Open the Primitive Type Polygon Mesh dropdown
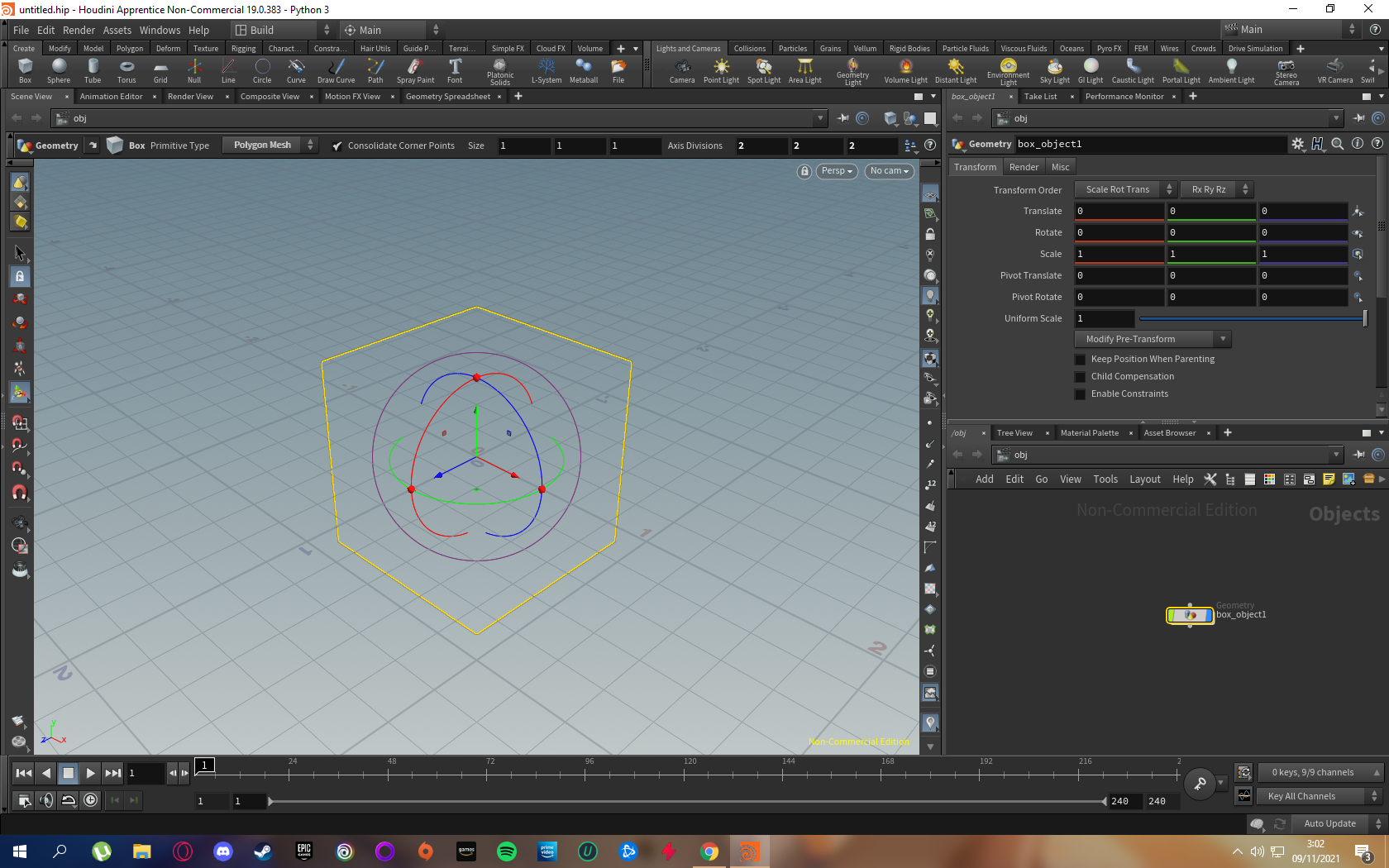1389x868 pixels. tap(270, 145)
